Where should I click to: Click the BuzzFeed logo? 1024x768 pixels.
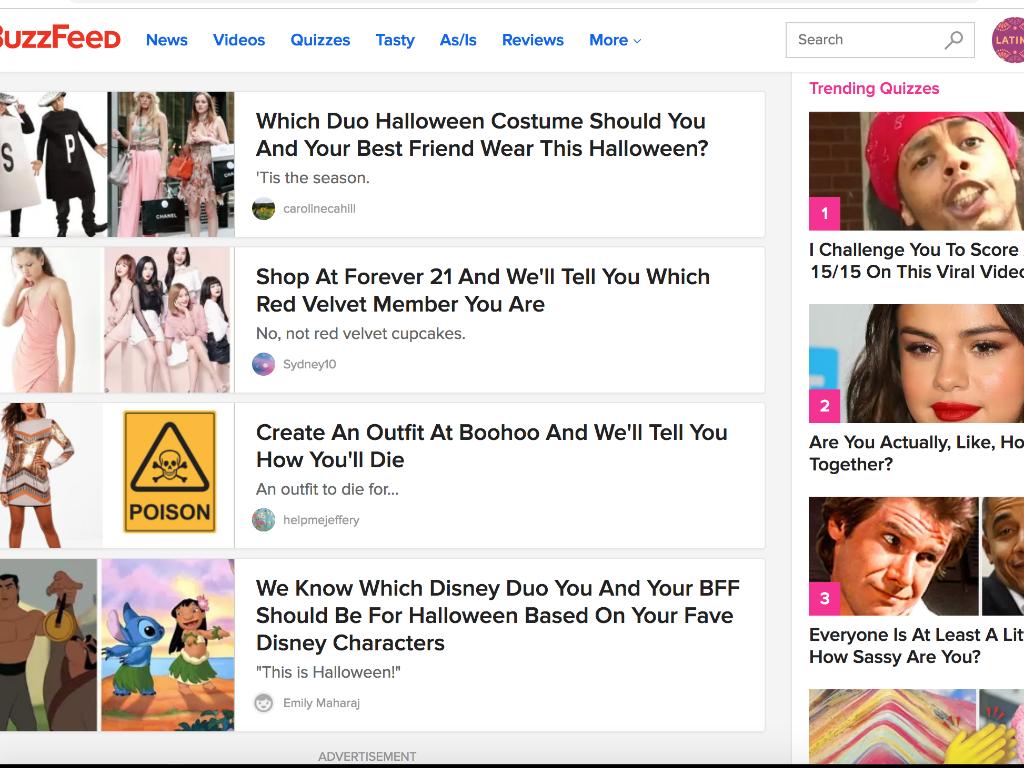[x=58, y=39]
